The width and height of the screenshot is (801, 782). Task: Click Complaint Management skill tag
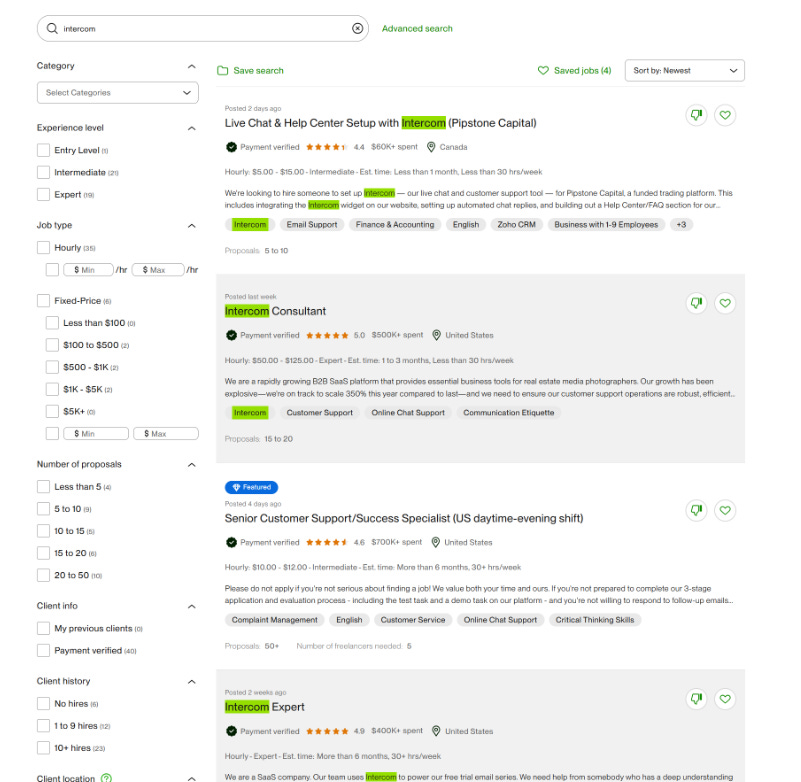point(275,620)
